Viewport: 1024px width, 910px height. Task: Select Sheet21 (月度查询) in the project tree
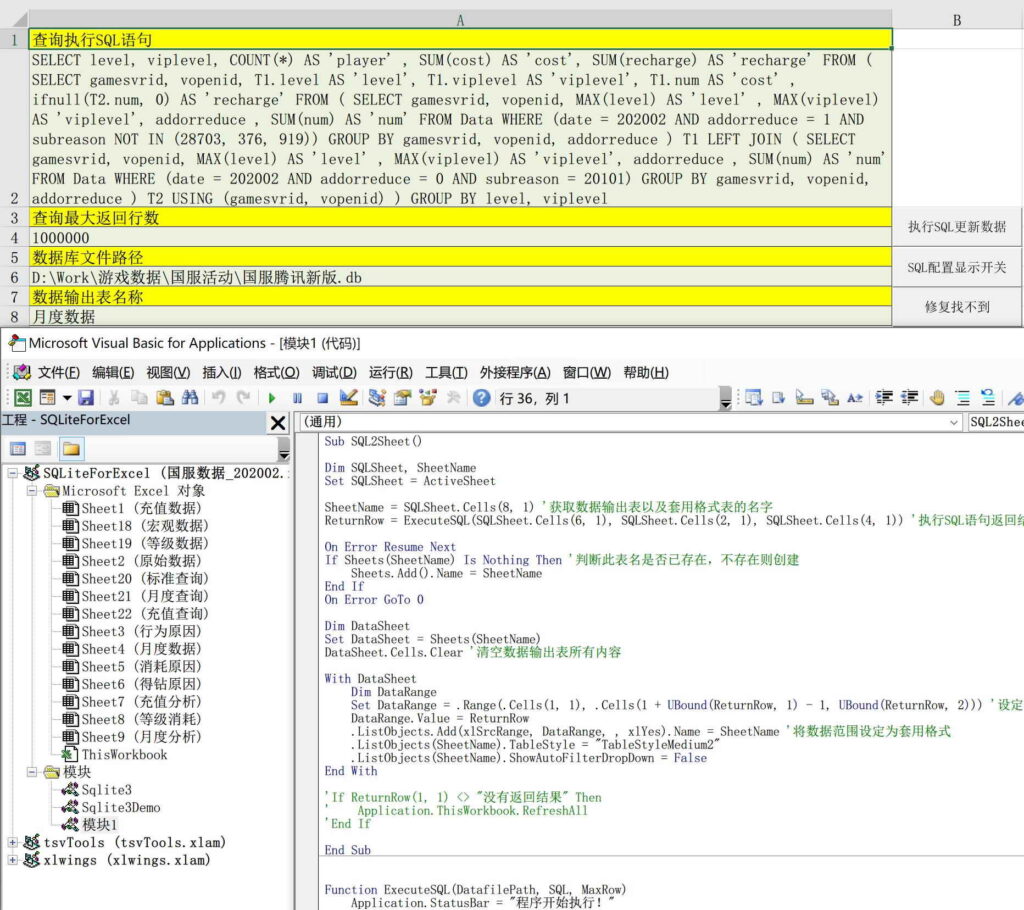tap(144, 596)
